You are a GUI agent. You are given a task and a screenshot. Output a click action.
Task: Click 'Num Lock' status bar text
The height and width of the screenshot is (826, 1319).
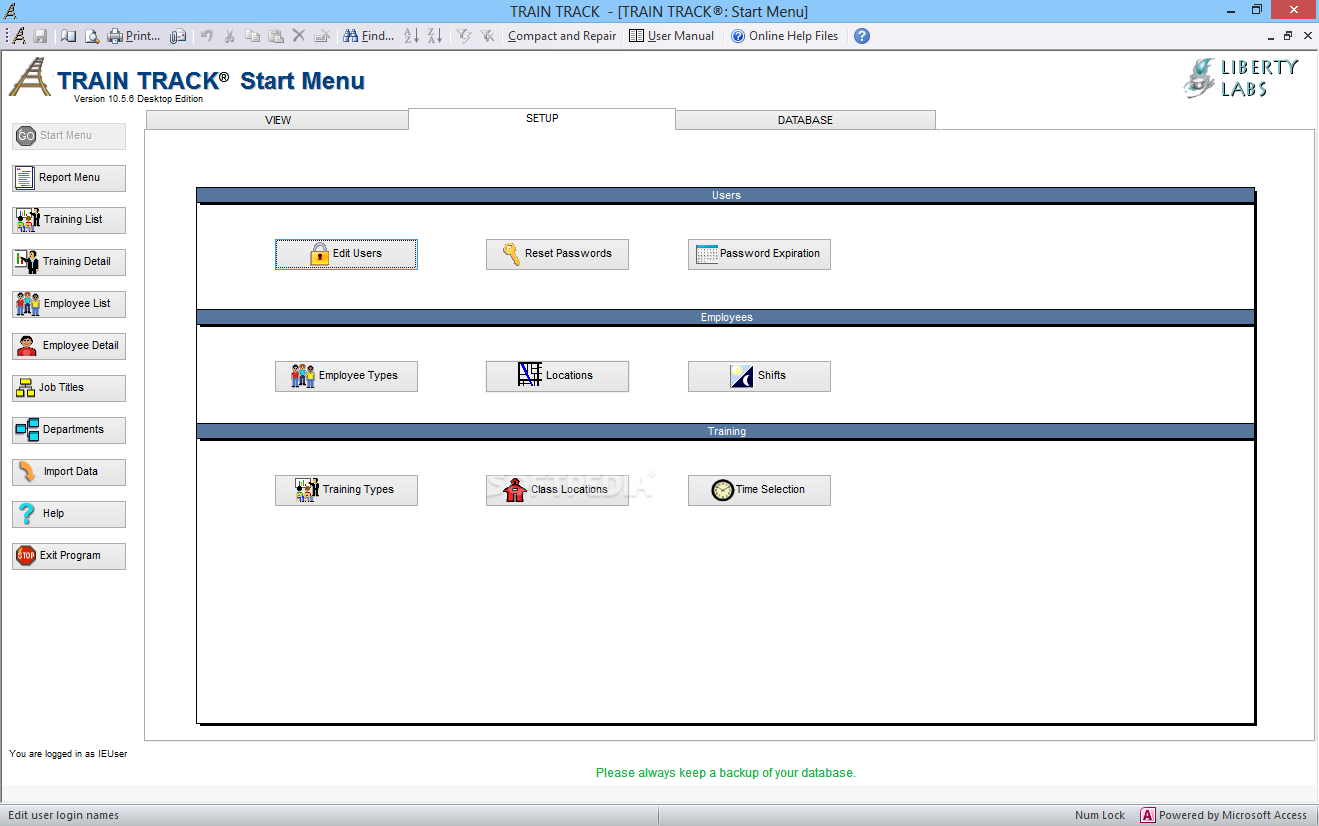[x=1100, y=815]
